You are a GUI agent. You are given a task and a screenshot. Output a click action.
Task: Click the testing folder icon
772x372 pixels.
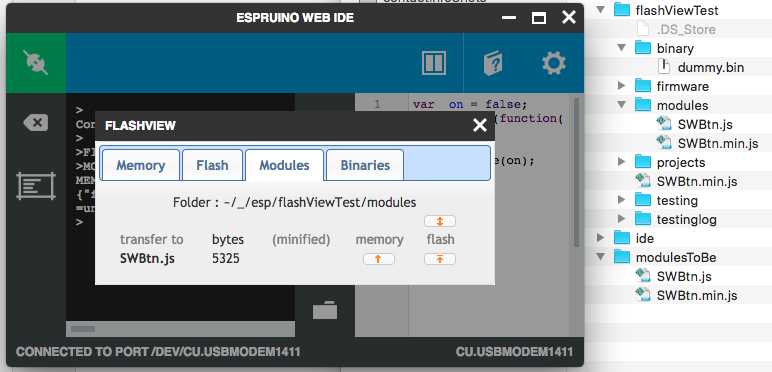point(643,200)
